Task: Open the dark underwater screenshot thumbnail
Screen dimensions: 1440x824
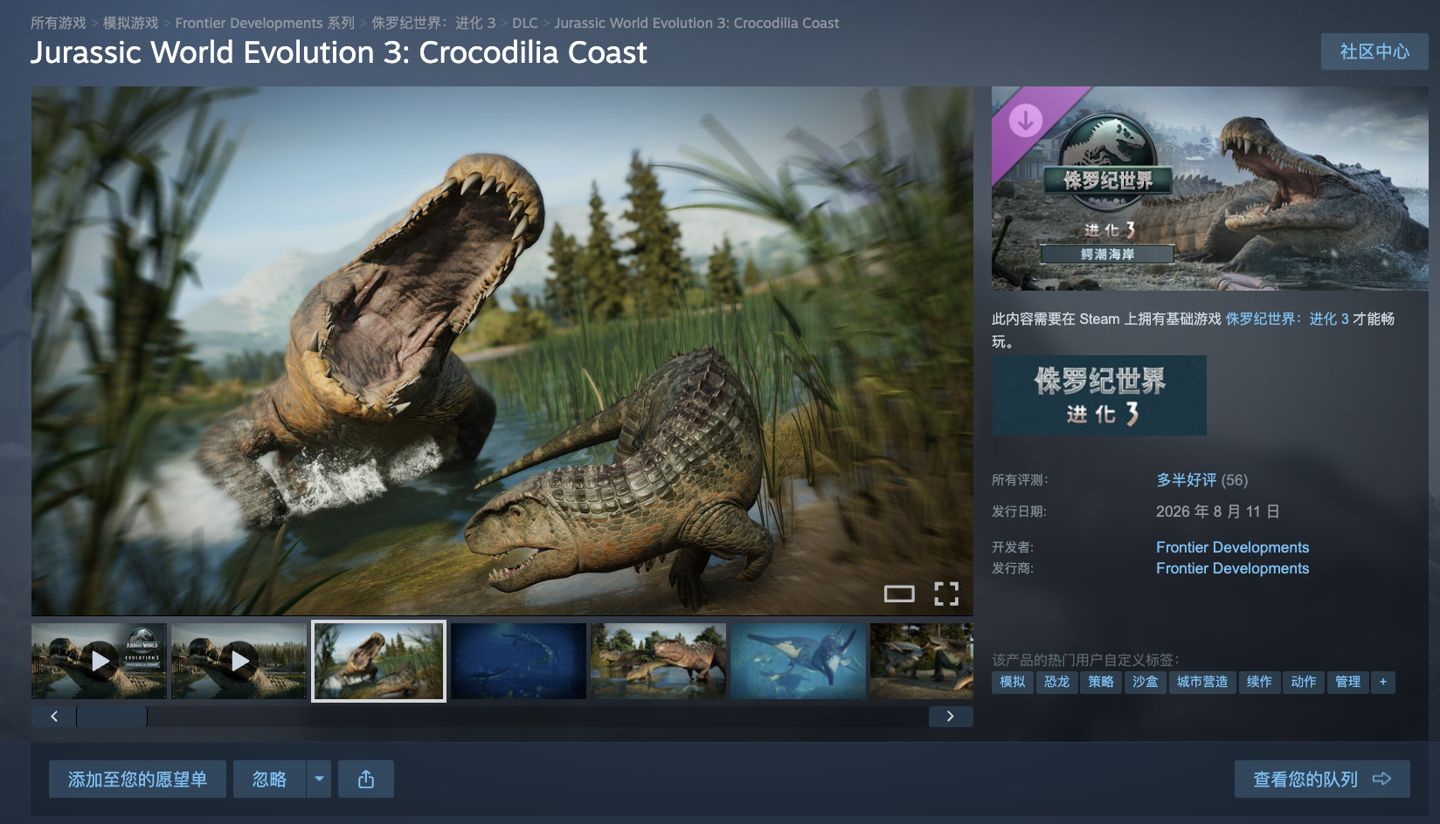Action: [x=518, y=661]
